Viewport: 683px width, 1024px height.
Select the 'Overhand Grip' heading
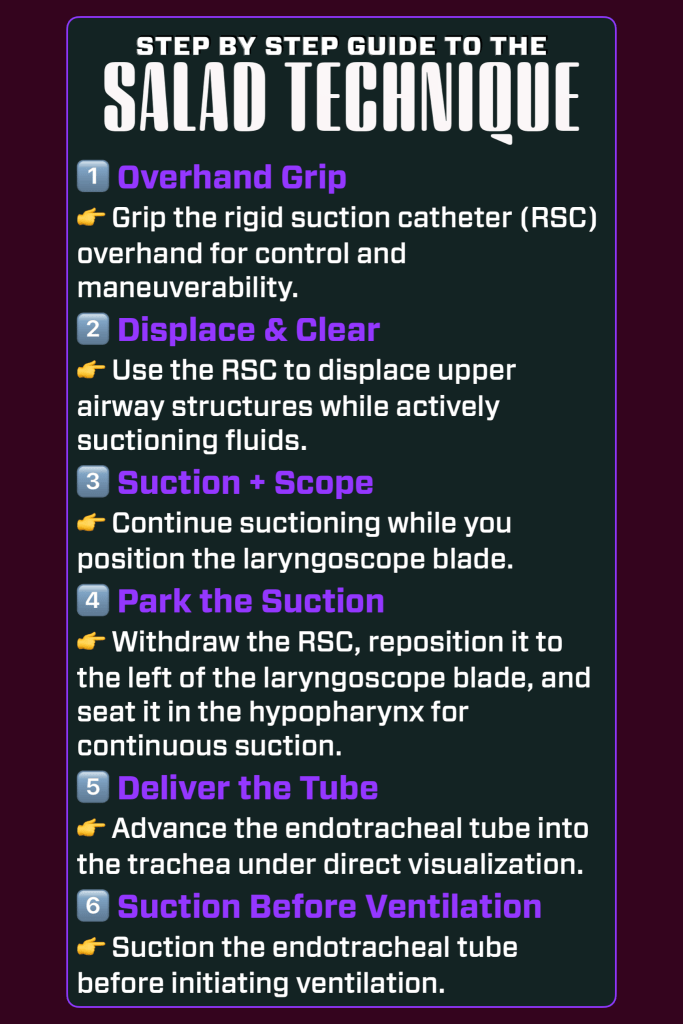pos(232,178)
